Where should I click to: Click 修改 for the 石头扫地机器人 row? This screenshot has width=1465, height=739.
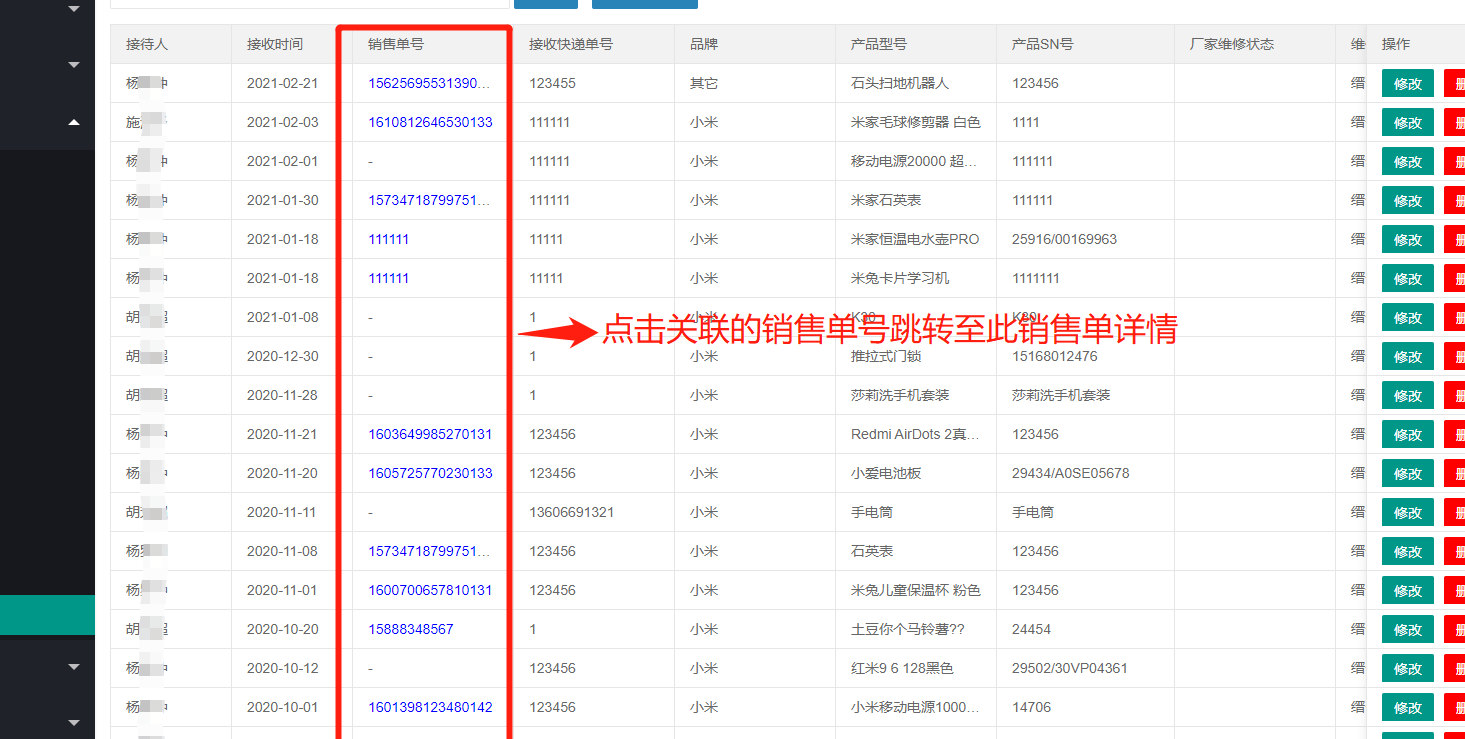click(x=1408, y=84)
